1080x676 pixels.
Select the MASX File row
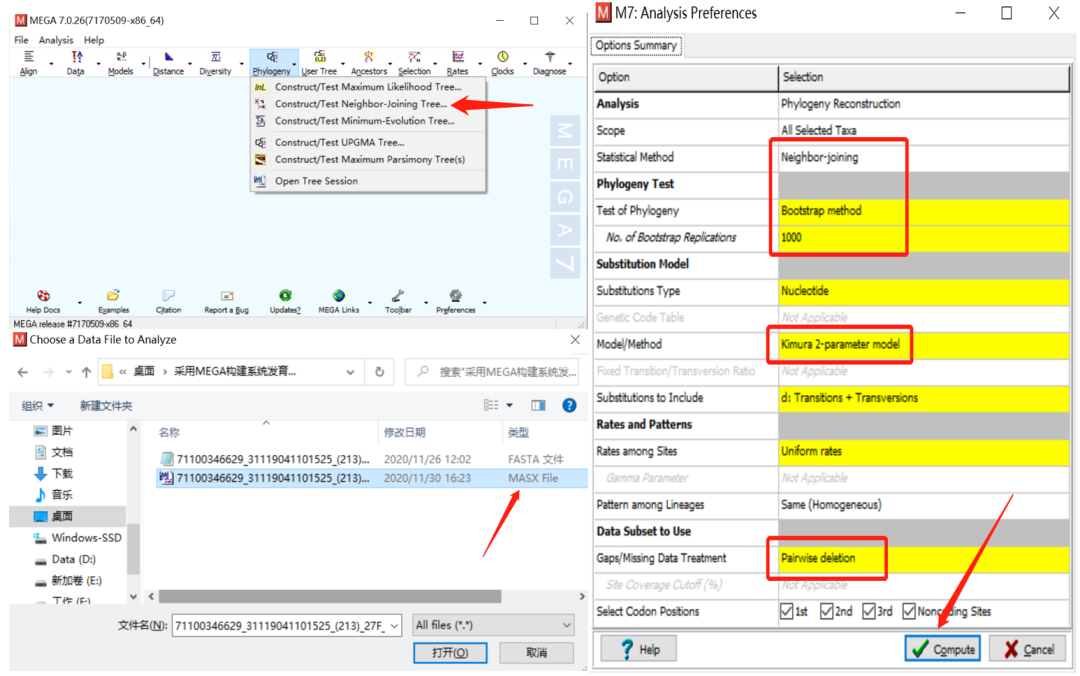[372, 478]
